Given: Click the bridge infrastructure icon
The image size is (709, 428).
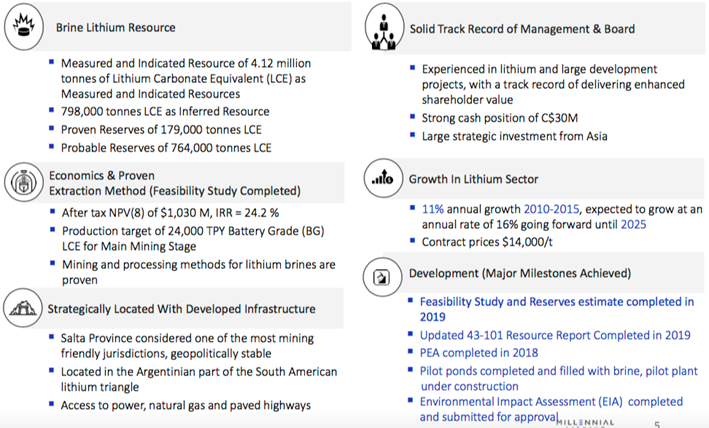Looking at the screenshot, I should pos(20,307).
